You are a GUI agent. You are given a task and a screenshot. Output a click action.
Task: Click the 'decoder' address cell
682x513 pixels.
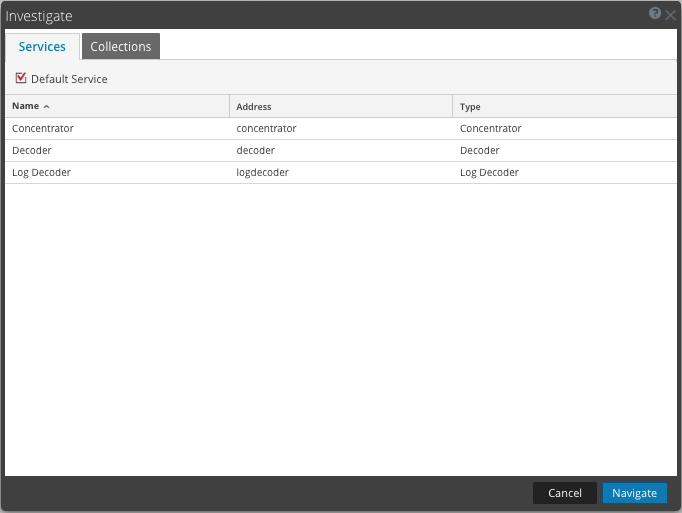coord(255,151)
